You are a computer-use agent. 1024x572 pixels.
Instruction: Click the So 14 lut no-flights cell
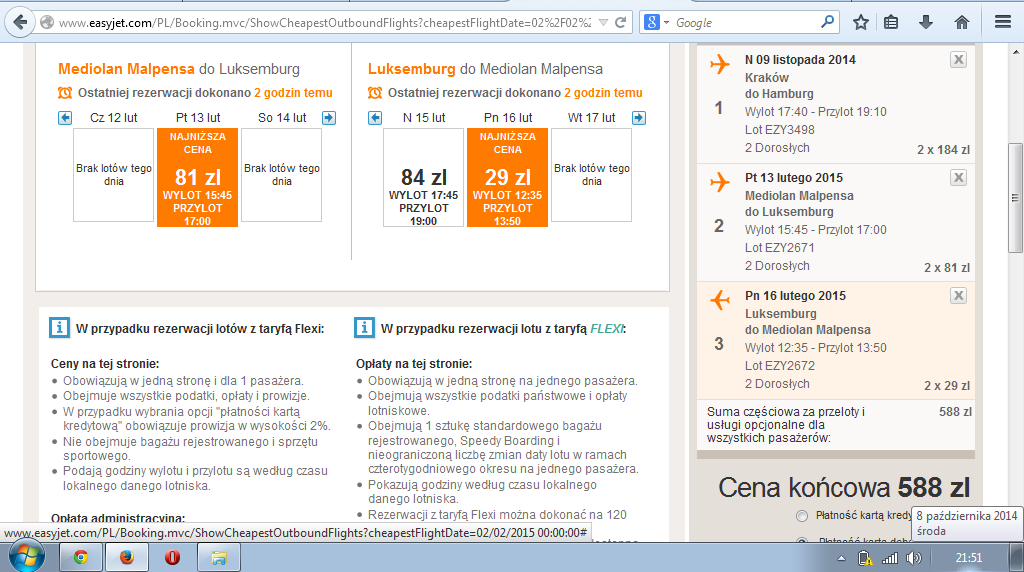(281, 175)
